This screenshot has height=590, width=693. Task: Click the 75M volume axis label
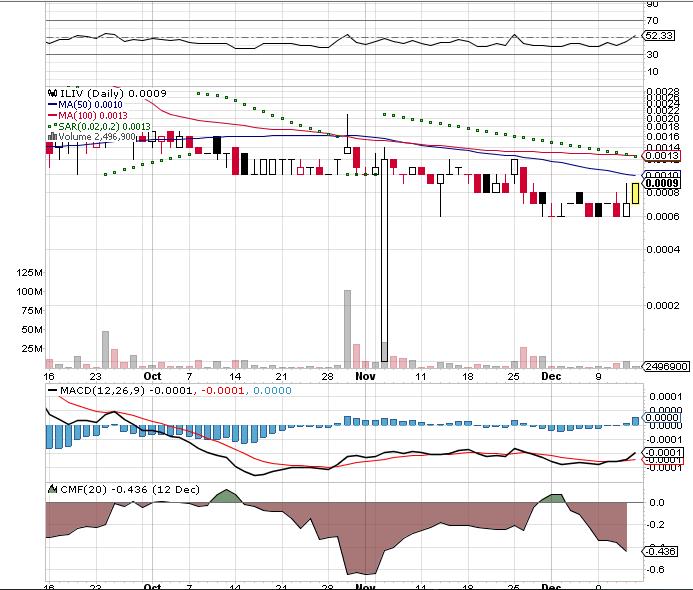pyautogui.click(x=32, y=310)
